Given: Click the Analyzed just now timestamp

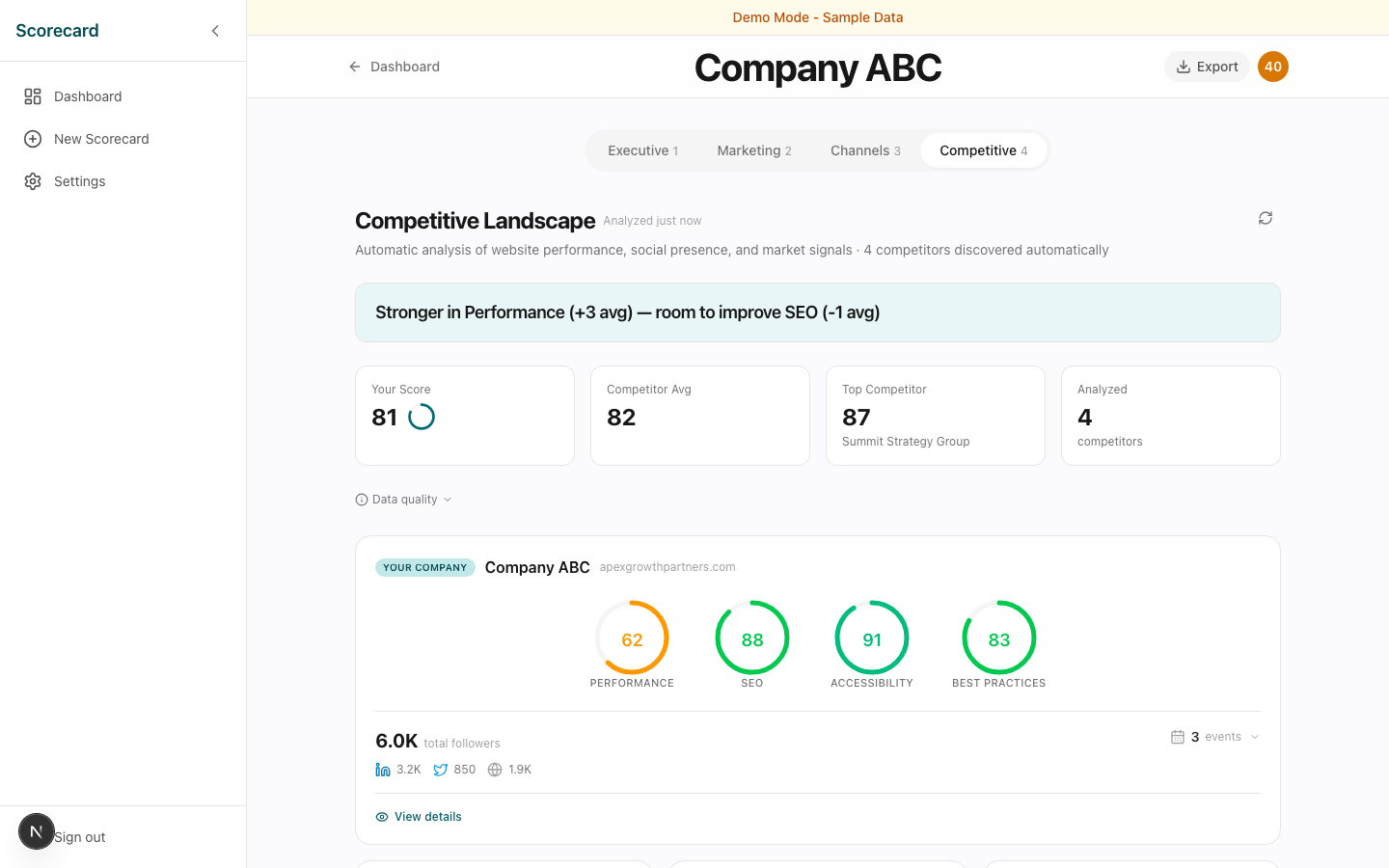Looking at the screenshot, I should (x=652, y=221).
